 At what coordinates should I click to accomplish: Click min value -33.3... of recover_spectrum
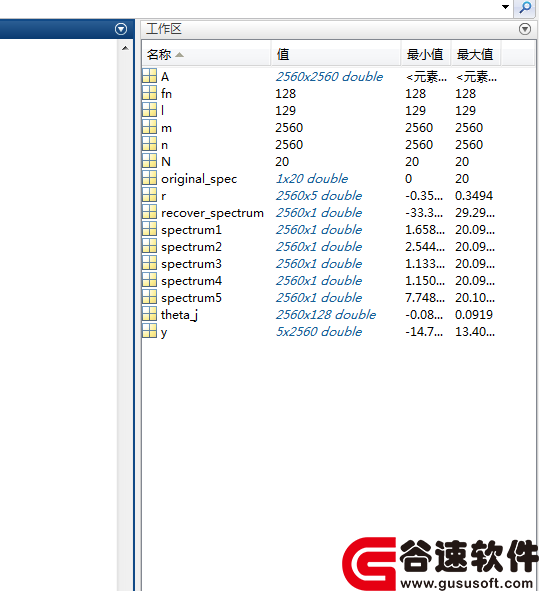click(x=424, y=213)
